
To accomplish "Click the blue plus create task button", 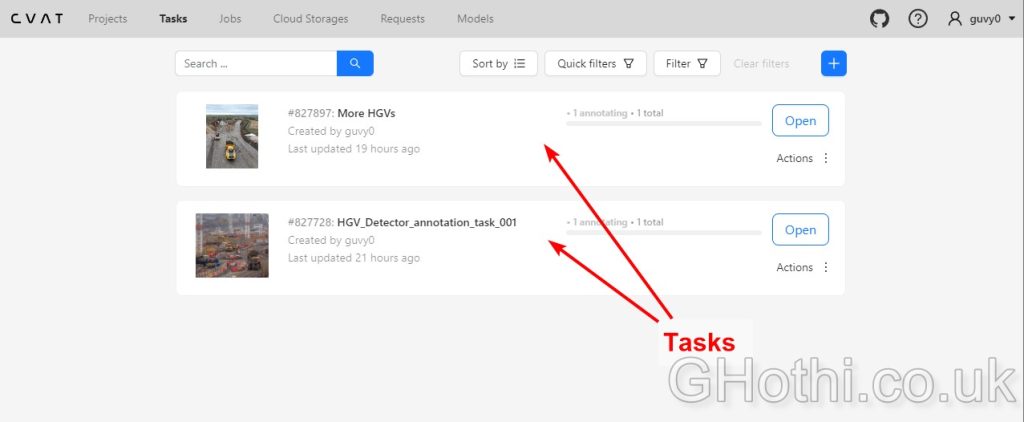I will (x=834, y=64).
